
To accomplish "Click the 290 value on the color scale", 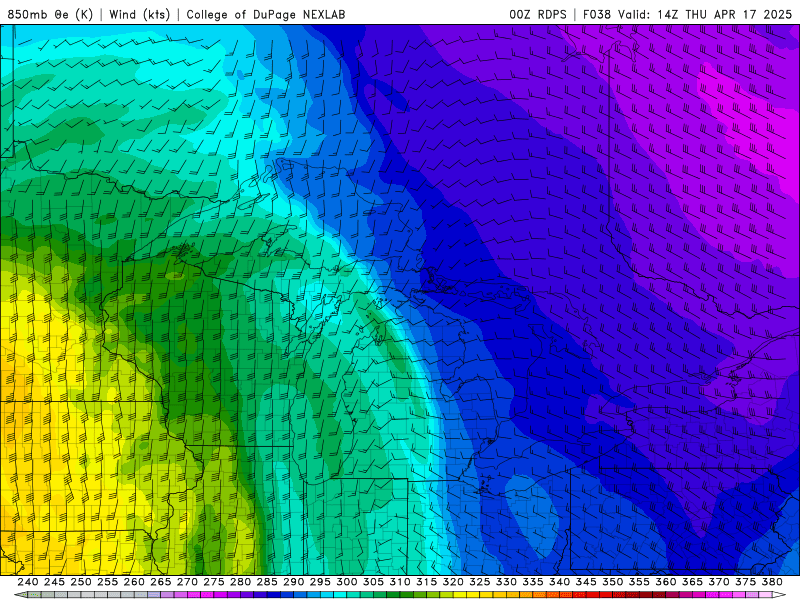I will [293, 582].
